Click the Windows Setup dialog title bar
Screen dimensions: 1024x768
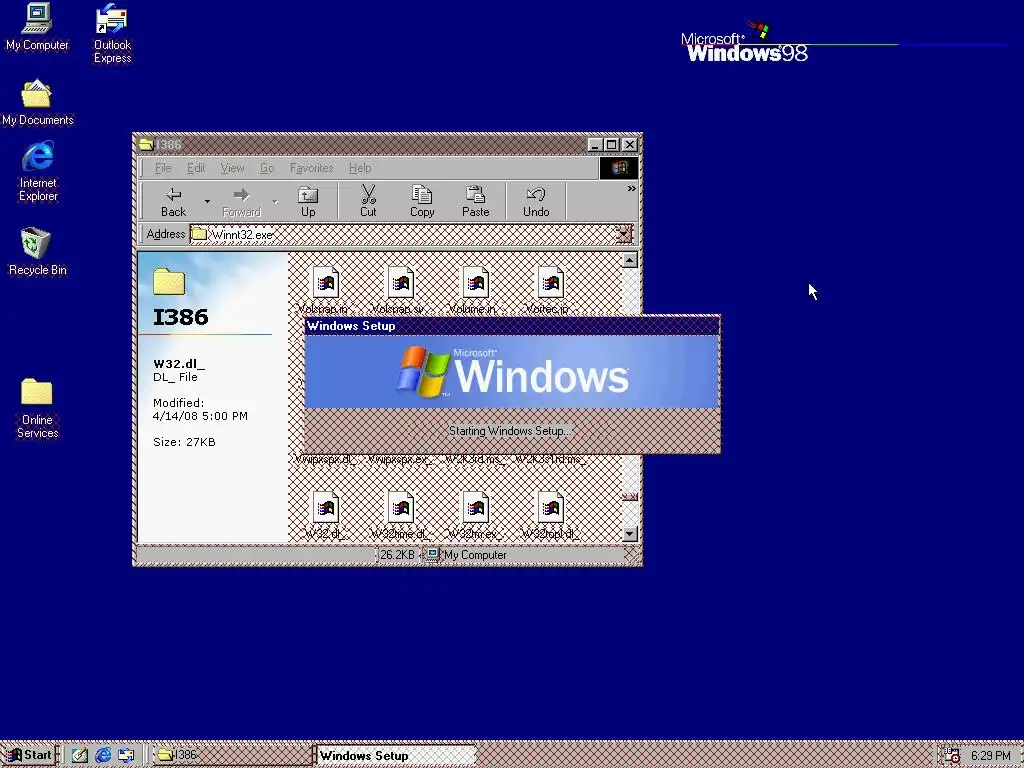512,326
